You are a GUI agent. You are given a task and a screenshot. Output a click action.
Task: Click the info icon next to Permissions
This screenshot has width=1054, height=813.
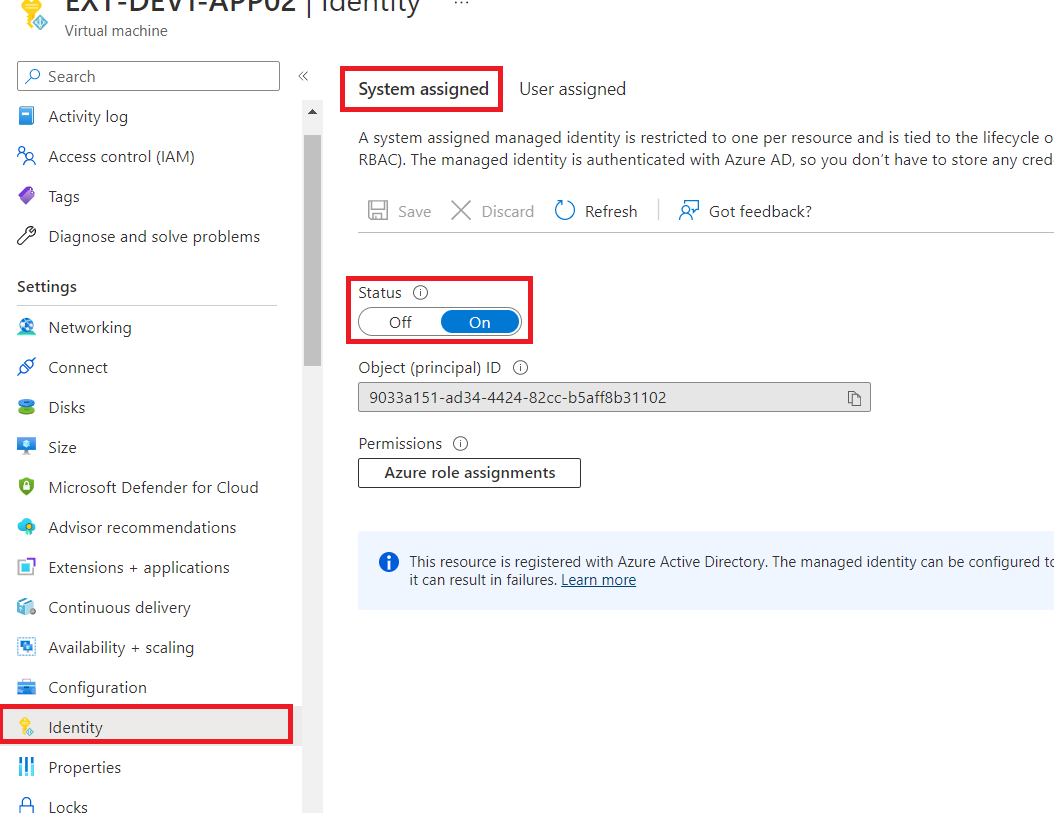(x=460, y=444)
